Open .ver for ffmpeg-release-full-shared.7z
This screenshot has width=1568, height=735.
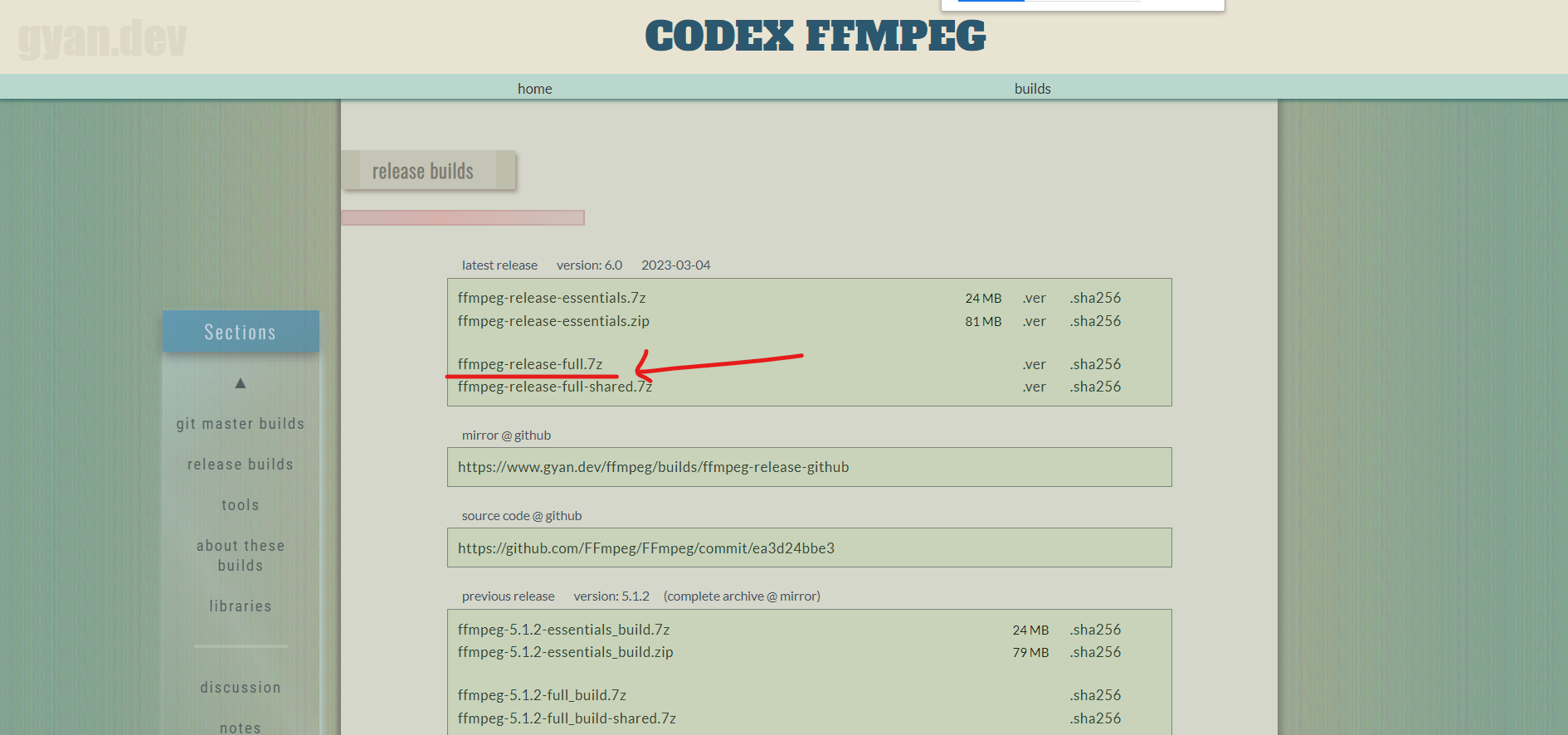1034,387
